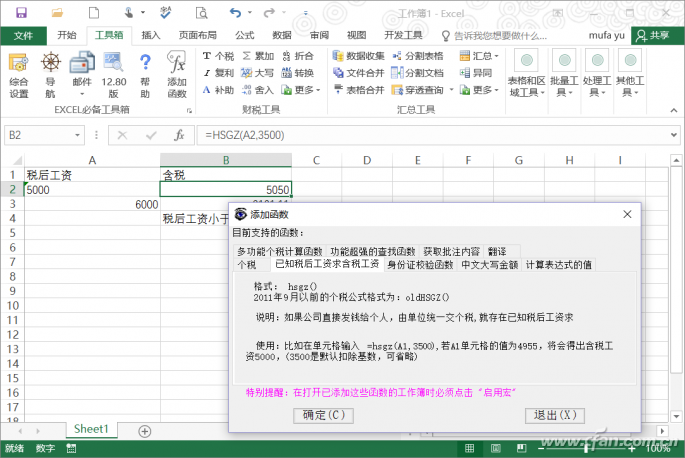Image resolution: width=685 pixels, height=458 pixels.
Task: Click 告诉我您想要做什么 search box
Action: click(495, 35)
